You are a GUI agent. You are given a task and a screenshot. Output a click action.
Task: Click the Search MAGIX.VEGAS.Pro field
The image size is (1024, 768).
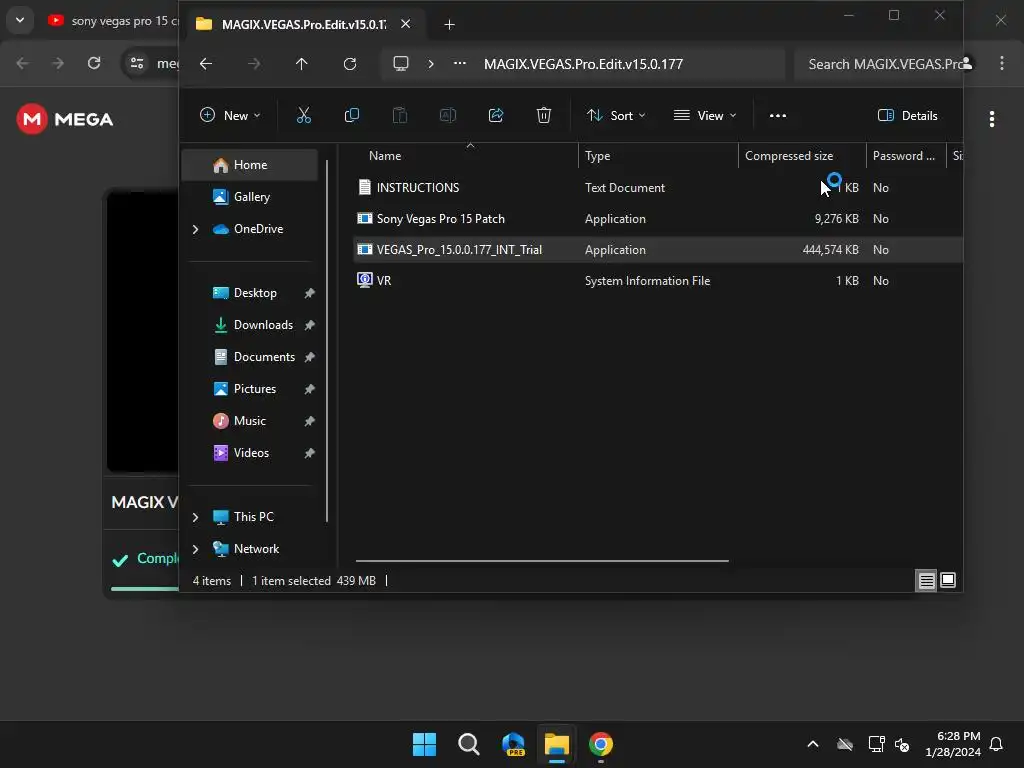(x=878, y=64)
